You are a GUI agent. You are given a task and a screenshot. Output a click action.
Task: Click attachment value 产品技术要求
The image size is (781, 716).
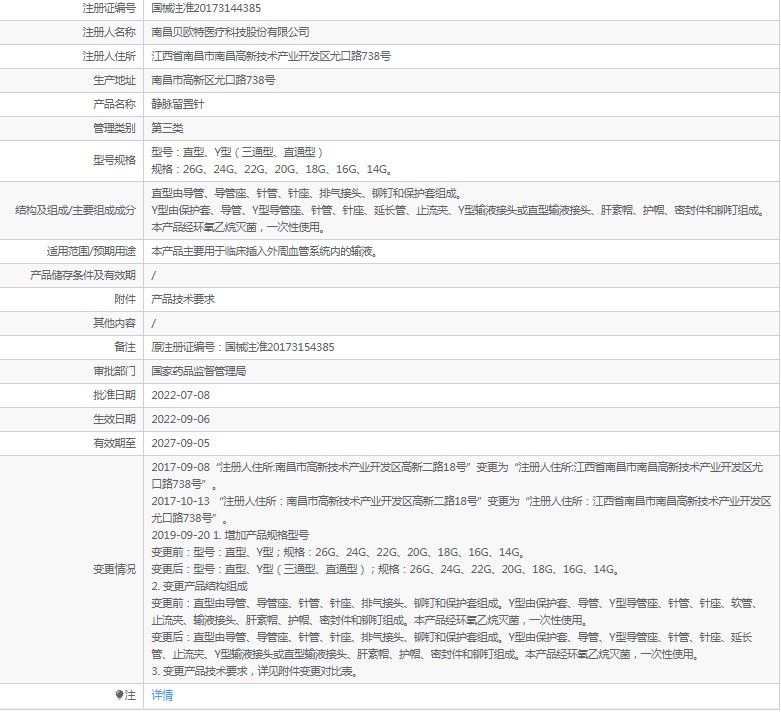point(183,299)
